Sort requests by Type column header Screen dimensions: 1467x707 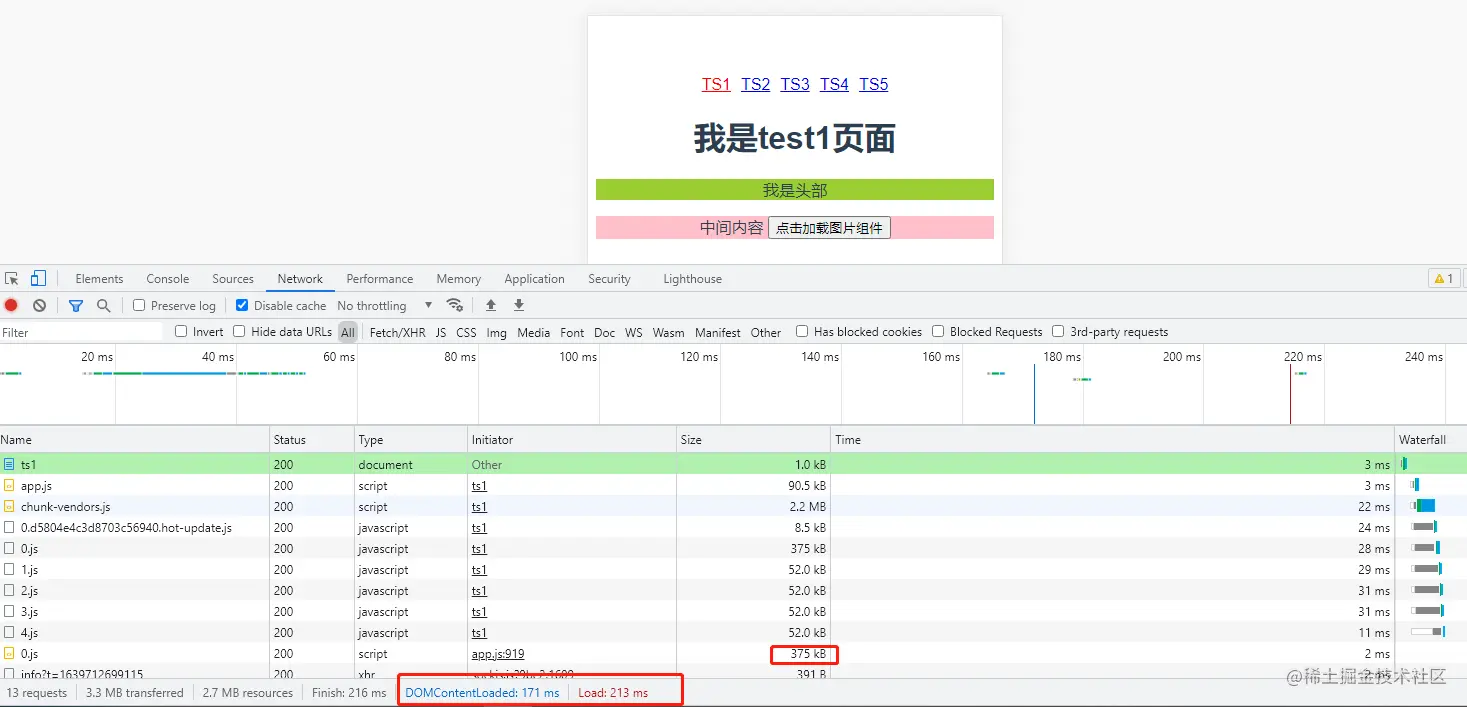pos(411,439)
